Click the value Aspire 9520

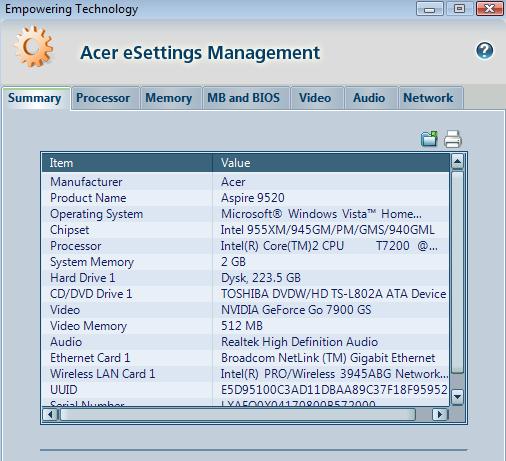253,198
